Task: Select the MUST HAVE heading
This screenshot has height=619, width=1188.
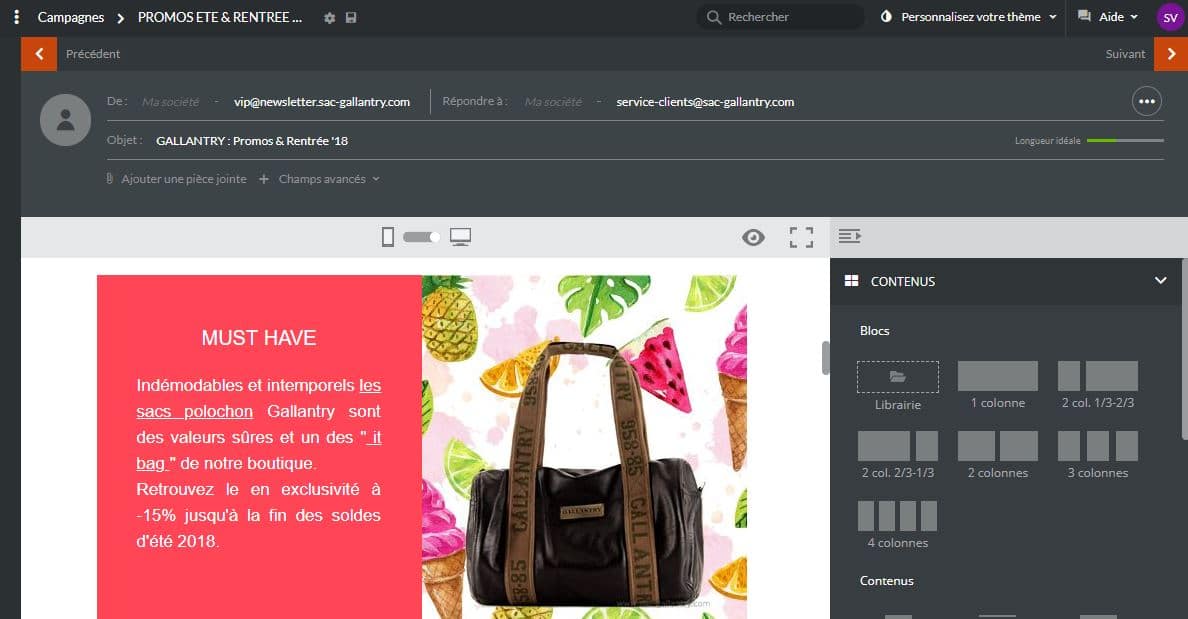Action: coord(259,338)
